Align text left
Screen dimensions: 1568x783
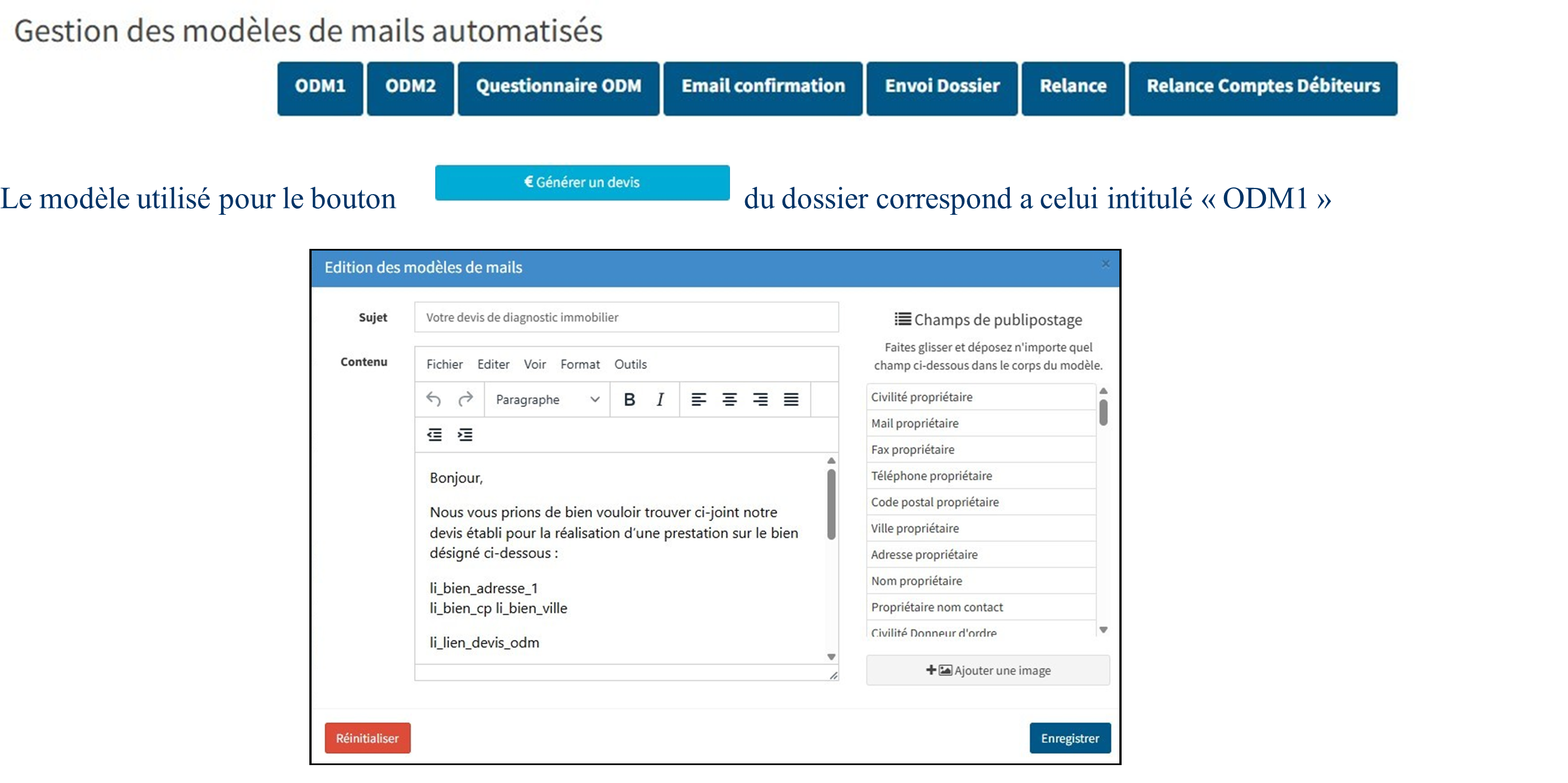pyautogui.click(x=699, y=399)
